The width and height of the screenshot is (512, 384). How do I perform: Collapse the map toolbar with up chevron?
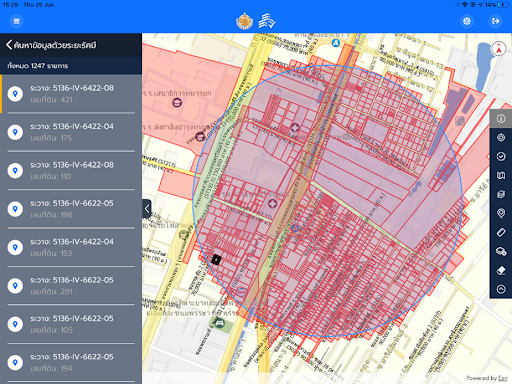(x=501, y=289)
